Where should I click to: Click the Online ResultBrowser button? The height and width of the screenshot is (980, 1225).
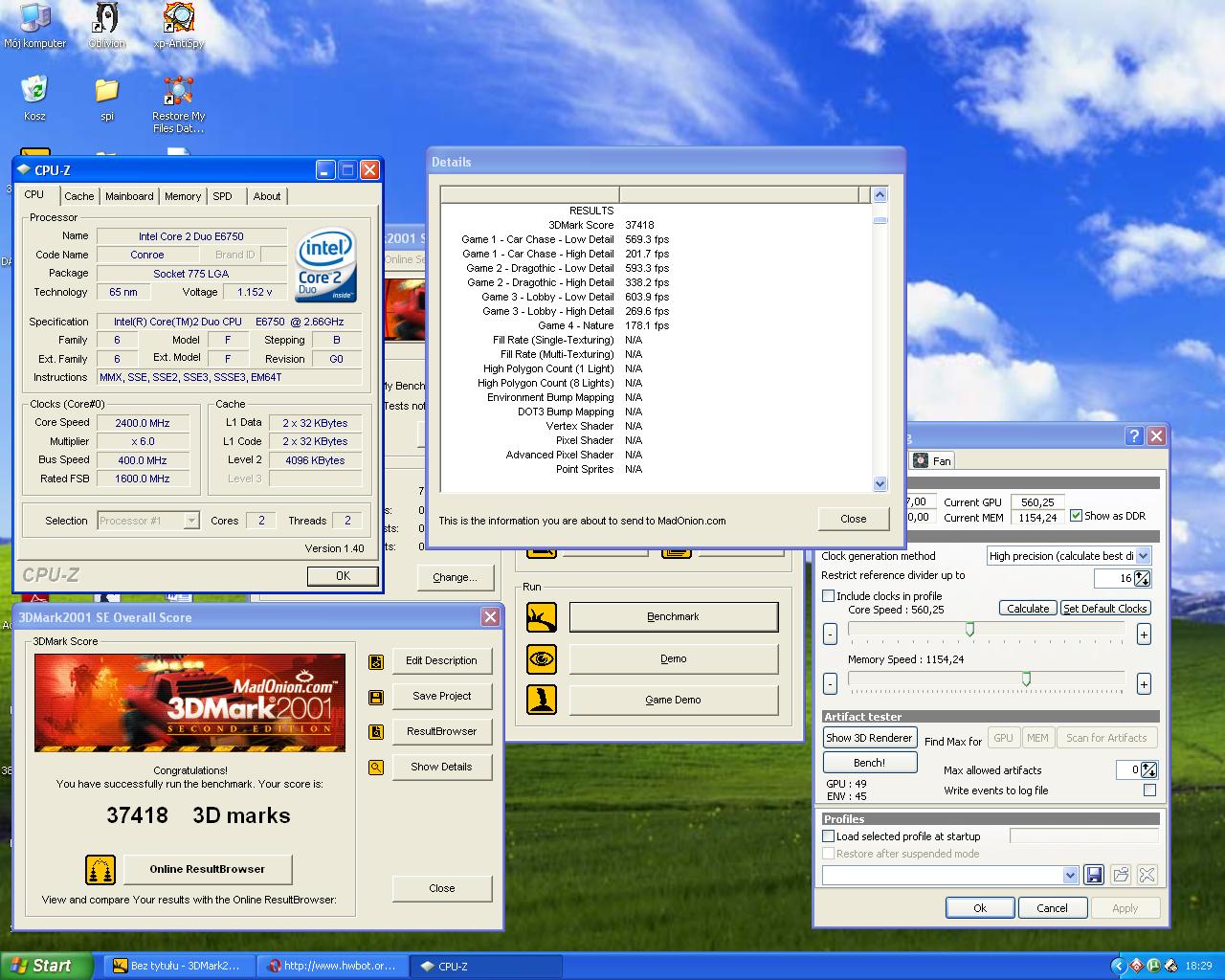click(207, 870)
